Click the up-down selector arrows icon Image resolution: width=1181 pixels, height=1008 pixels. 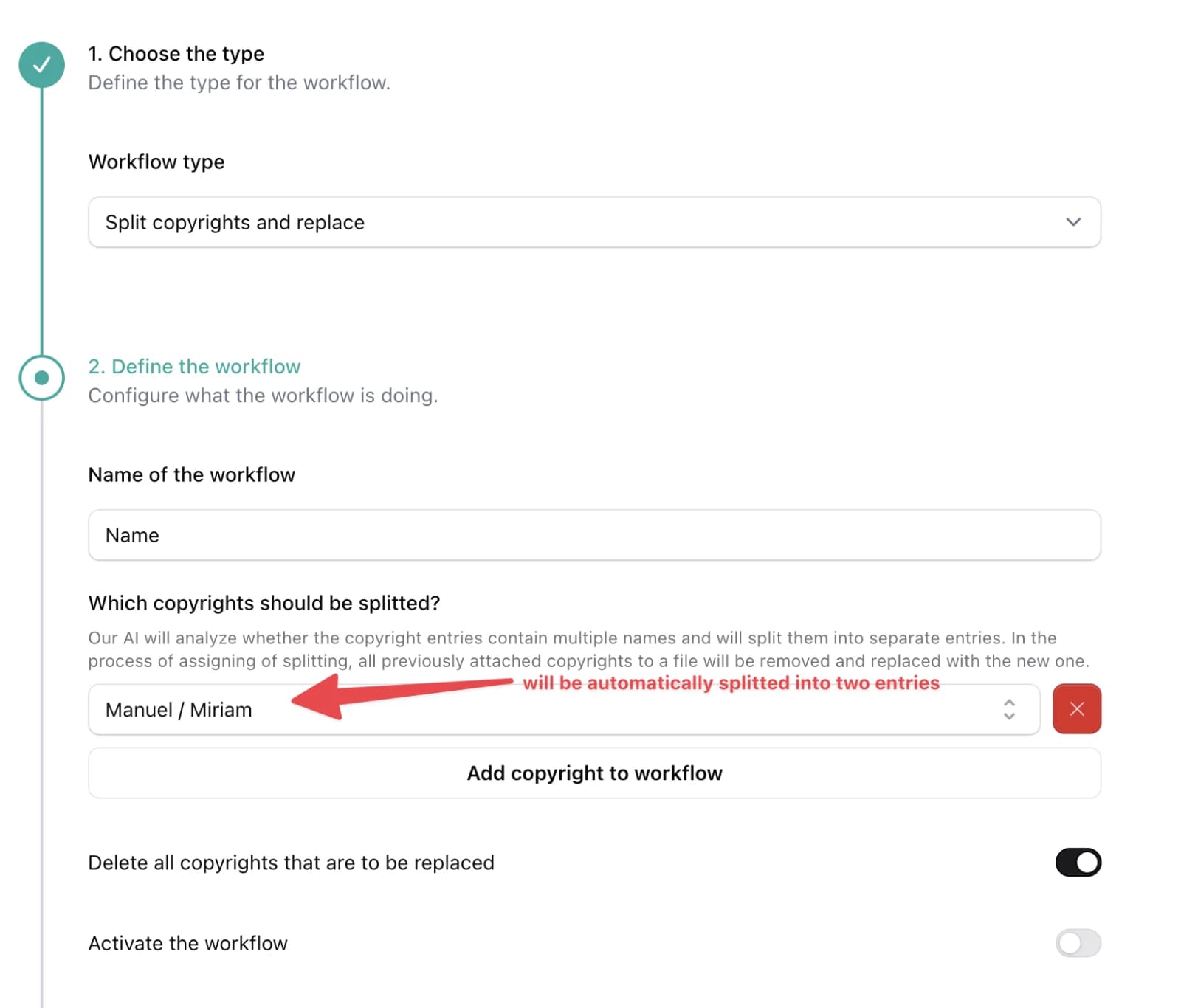pos(1009,709)
